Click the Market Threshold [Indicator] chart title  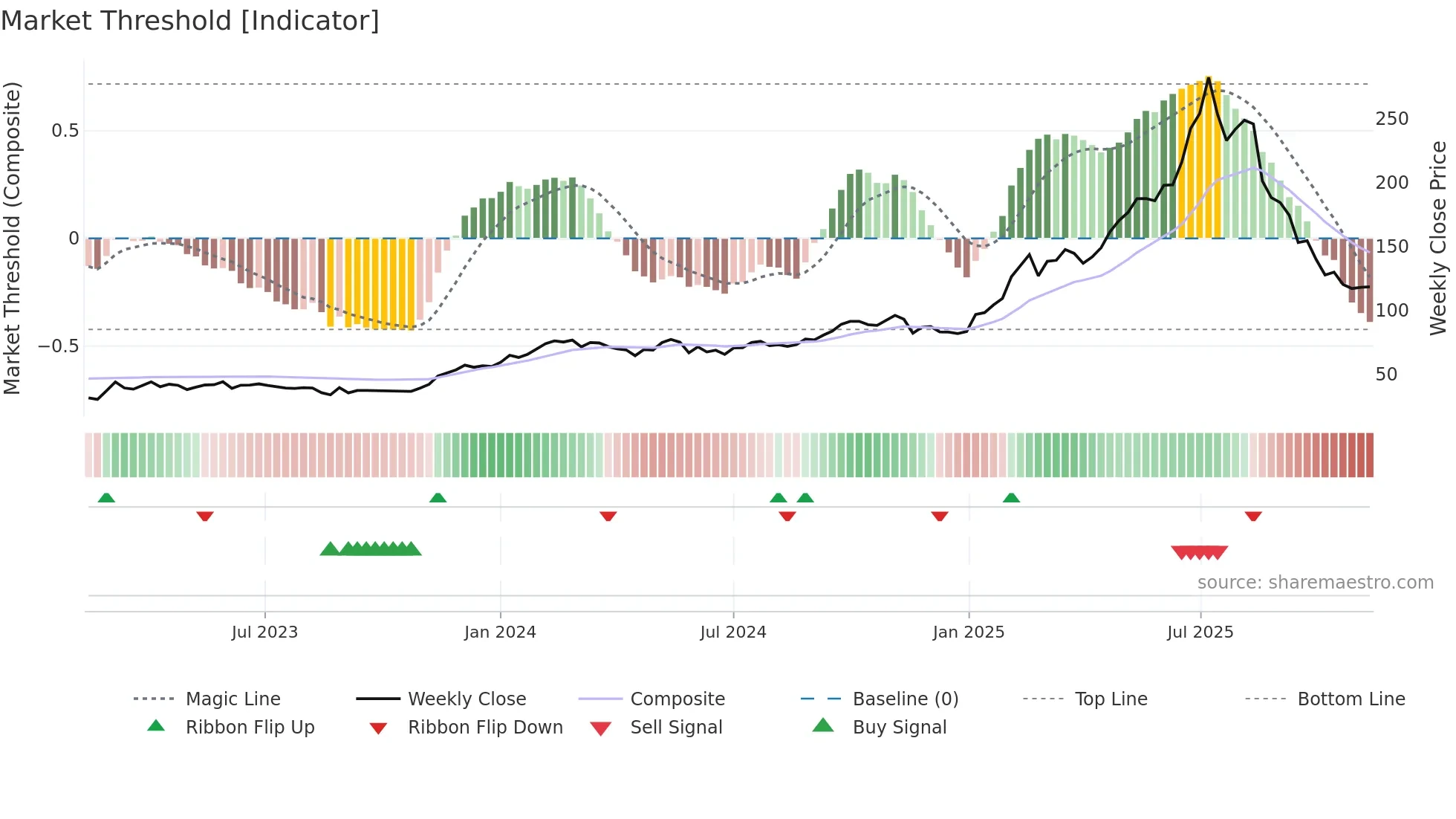pos(190,21)
